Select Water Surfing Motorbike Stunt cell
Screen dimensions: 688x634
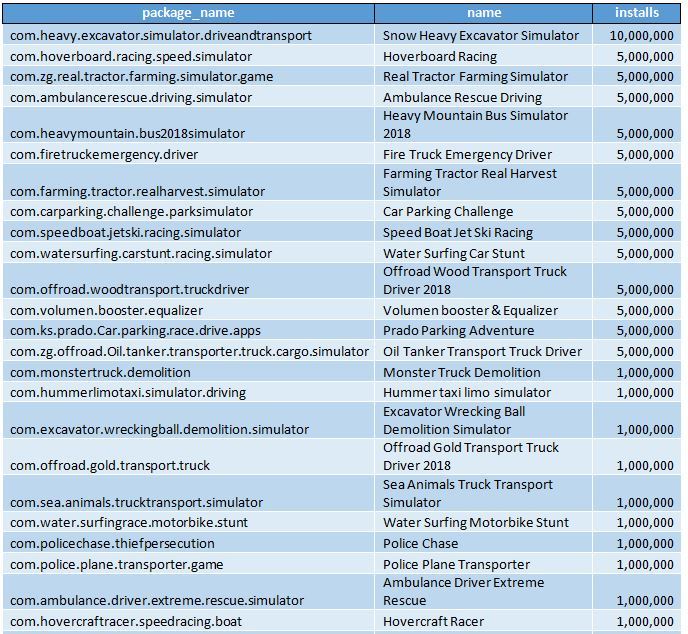point(484,522)
